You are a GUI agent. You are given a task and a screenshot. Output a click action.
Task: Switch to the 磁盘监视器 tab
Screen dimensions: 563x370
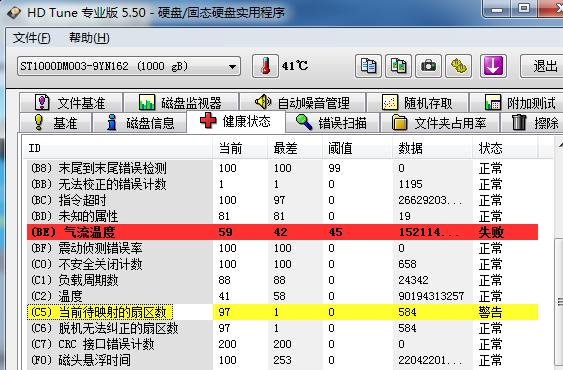[x=181, y=103]
